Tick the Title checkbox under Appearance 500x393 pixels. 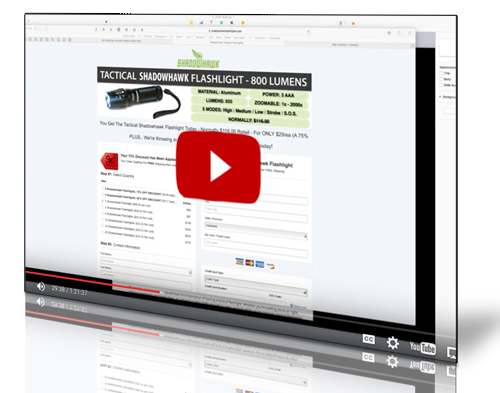[x=441, y=73]
